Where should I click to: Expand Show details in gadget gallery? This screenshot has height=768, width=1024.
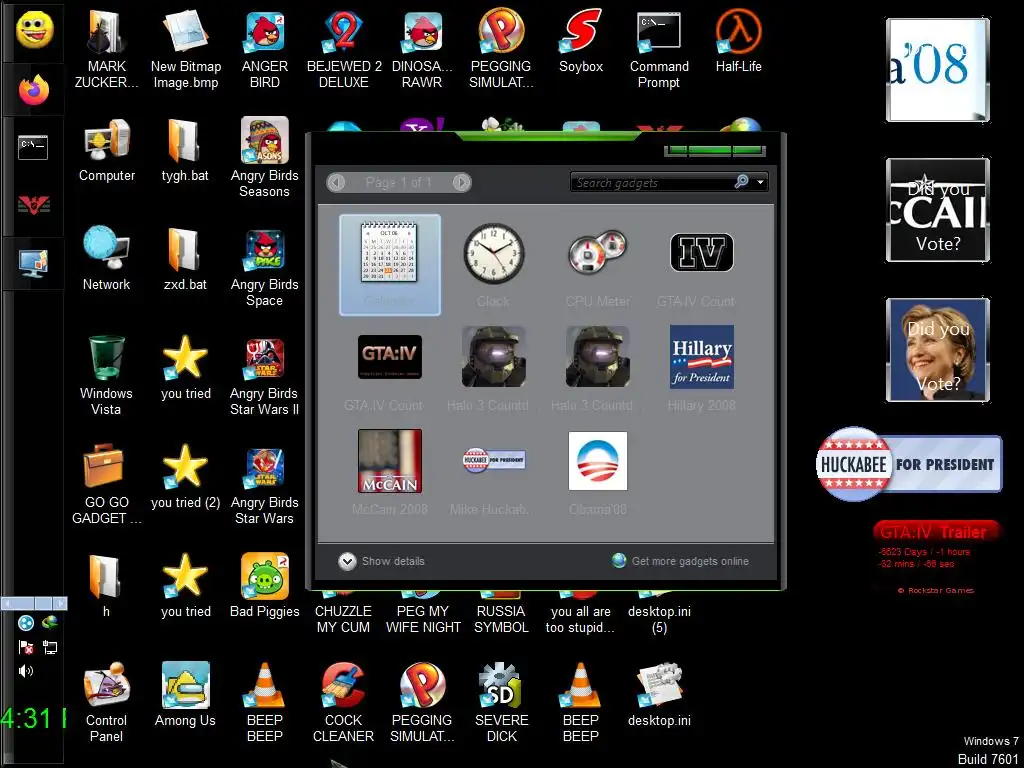click(x=382, y=561)
